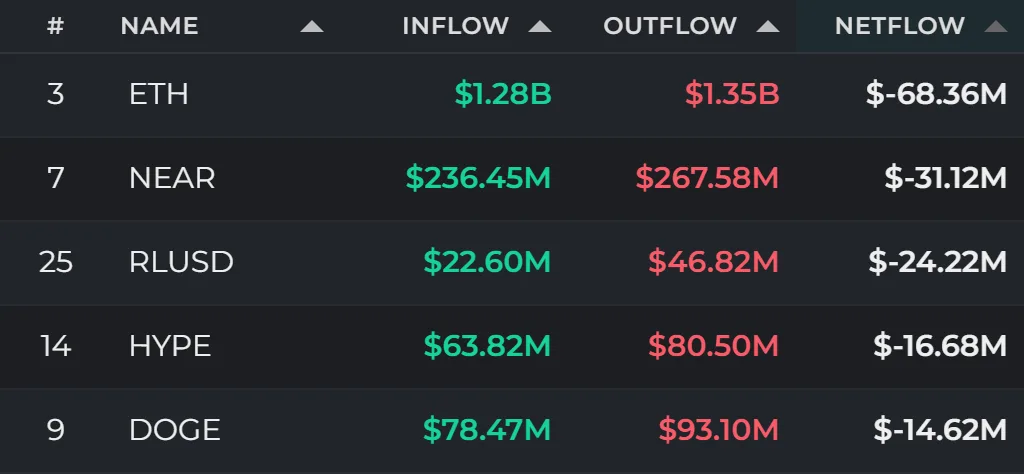Click rank number 14 for HYPE
Screen dimensions: 1024x474
[56, 346]
